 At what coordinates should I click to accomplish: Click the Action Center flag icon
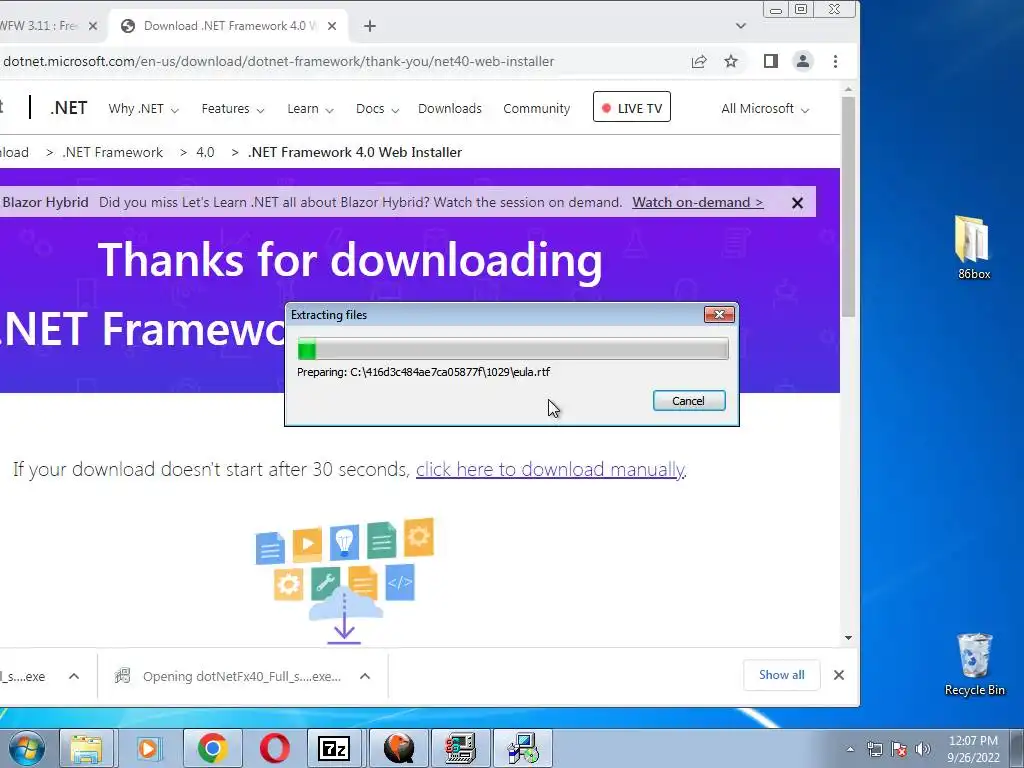[x=899, y=749]
